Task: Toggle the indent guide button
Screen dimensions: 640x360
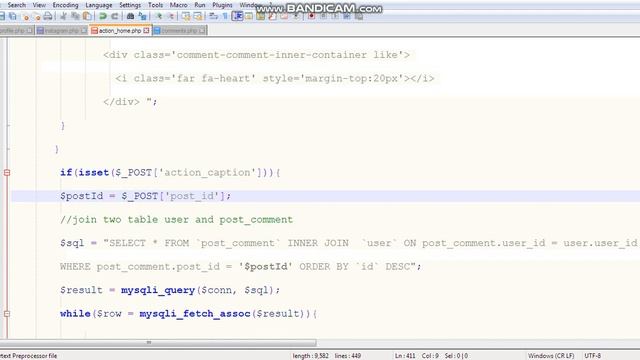Action: (237, 16)
